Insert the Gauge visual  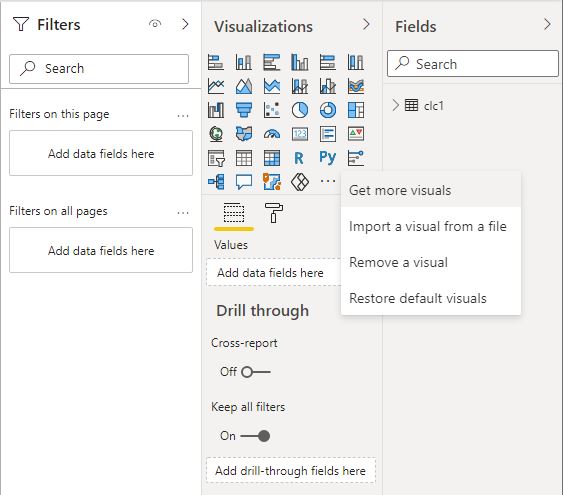(272, 134)
